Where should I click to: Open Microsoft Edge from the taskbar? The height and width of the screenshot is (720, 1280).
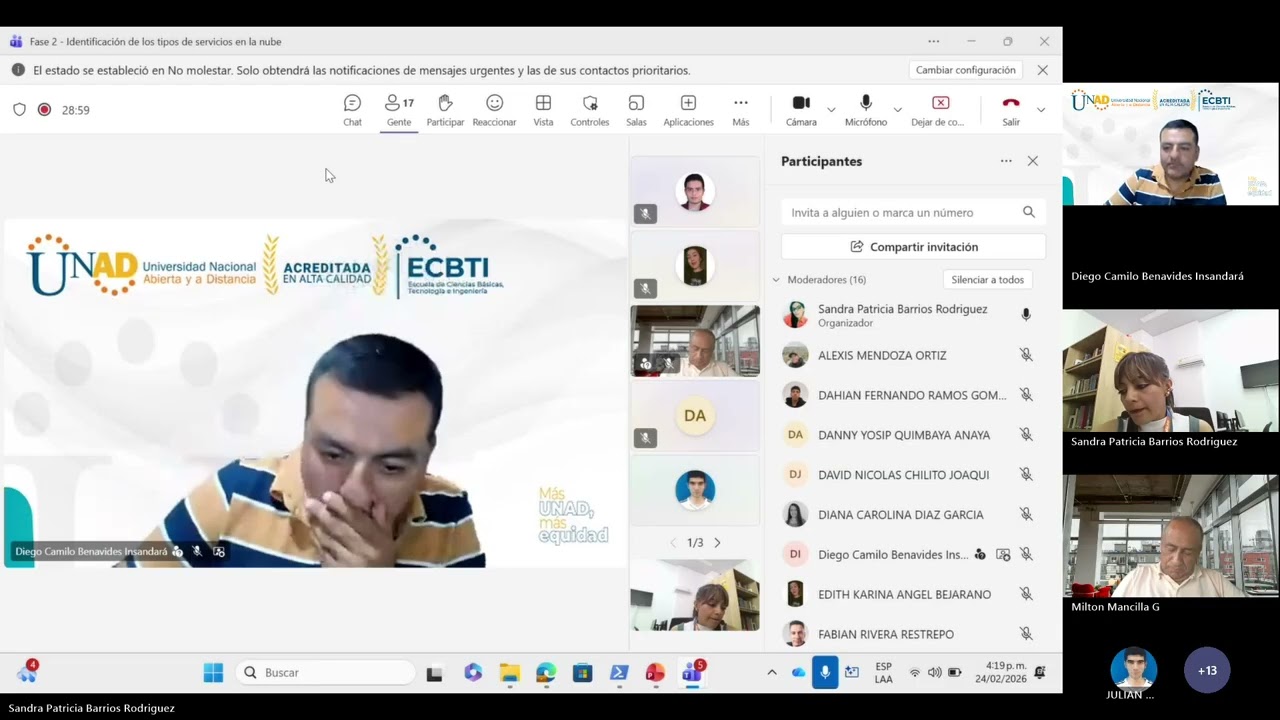[x=546, y=672]
